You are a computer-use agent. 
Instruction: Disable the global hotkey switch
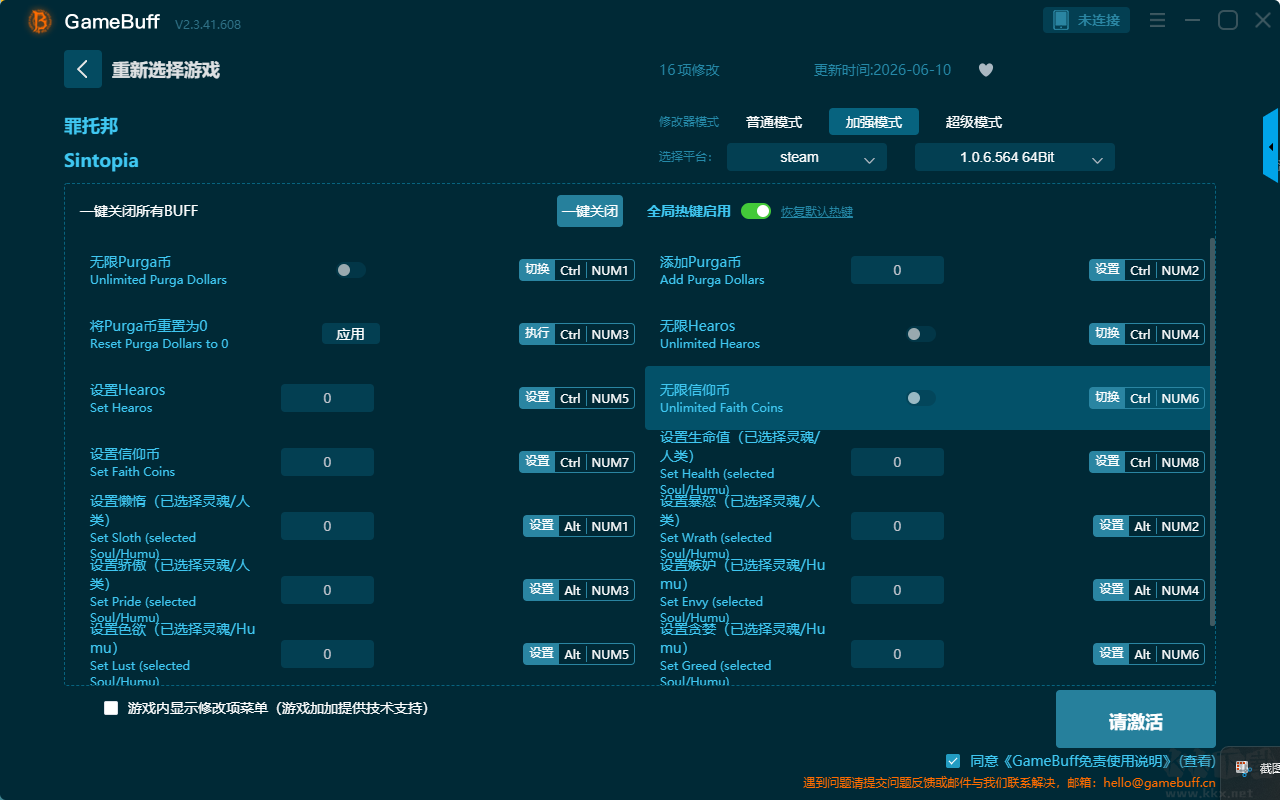(x=756, y=211)
